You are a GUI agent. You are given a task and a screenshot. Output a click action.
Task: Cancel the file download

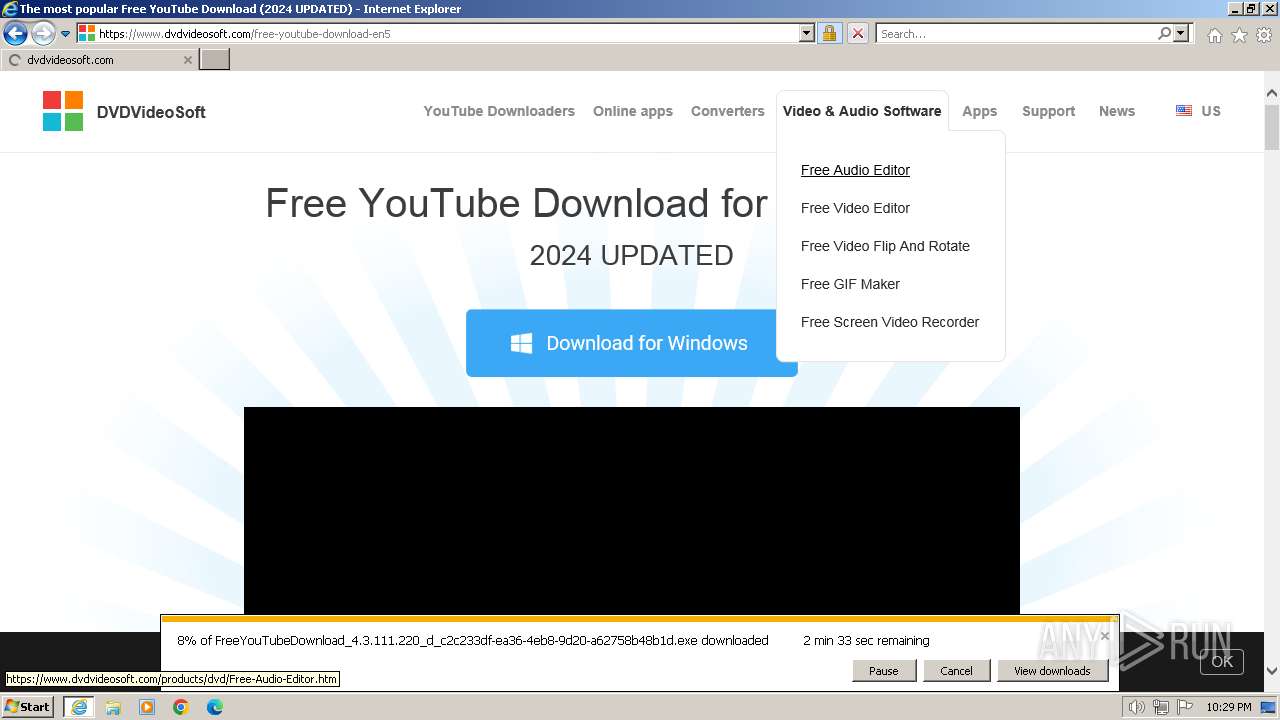(956, 671)
